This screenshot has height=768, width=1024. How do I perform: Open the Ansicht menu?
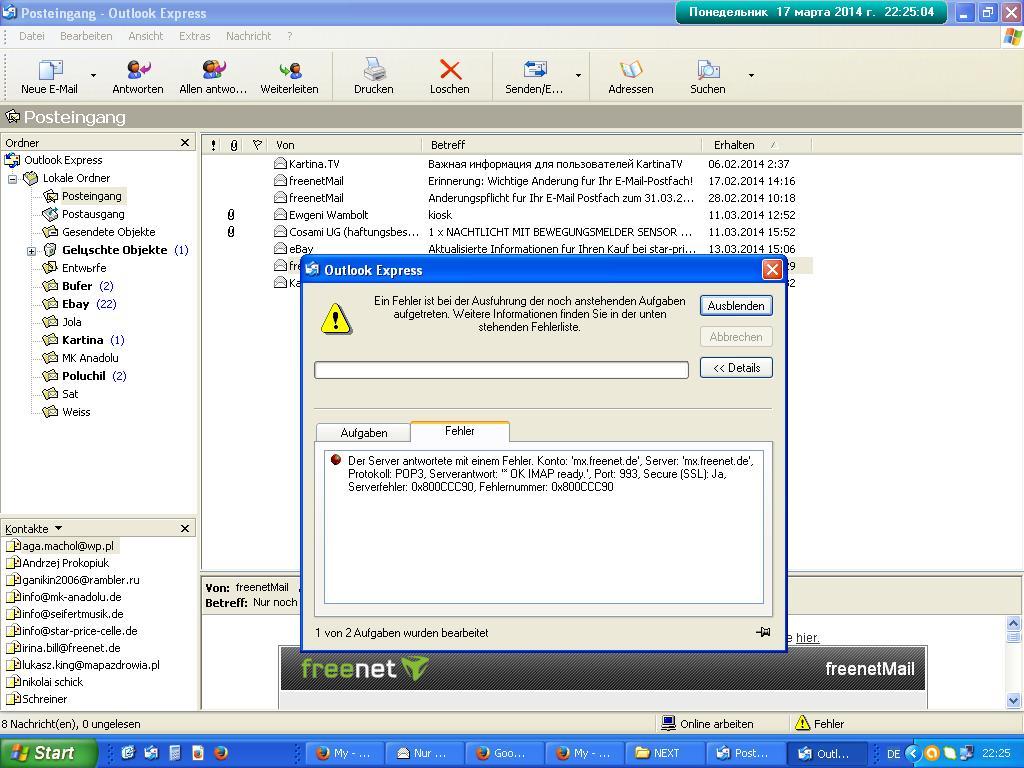tap(146, 36)
